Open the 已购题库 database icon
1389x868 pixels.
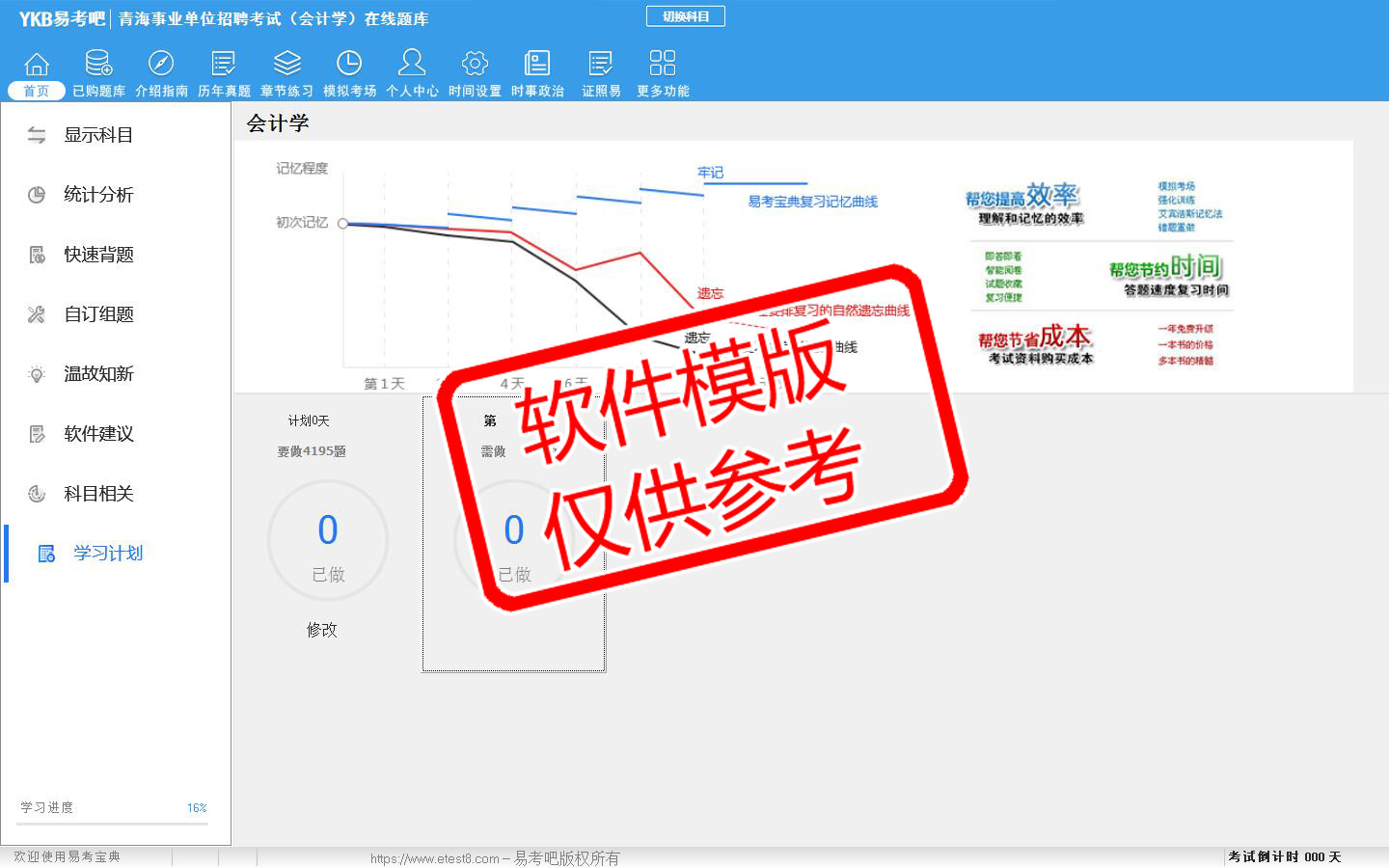98,65
